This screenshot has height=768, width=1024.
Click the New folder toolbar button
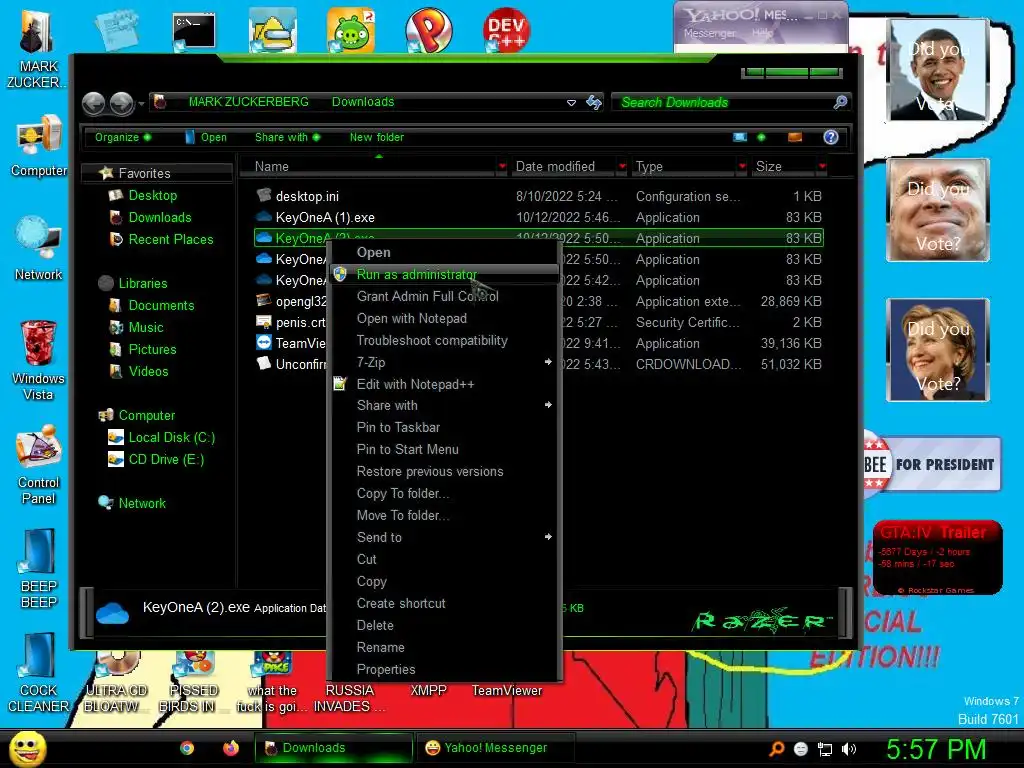377,137
